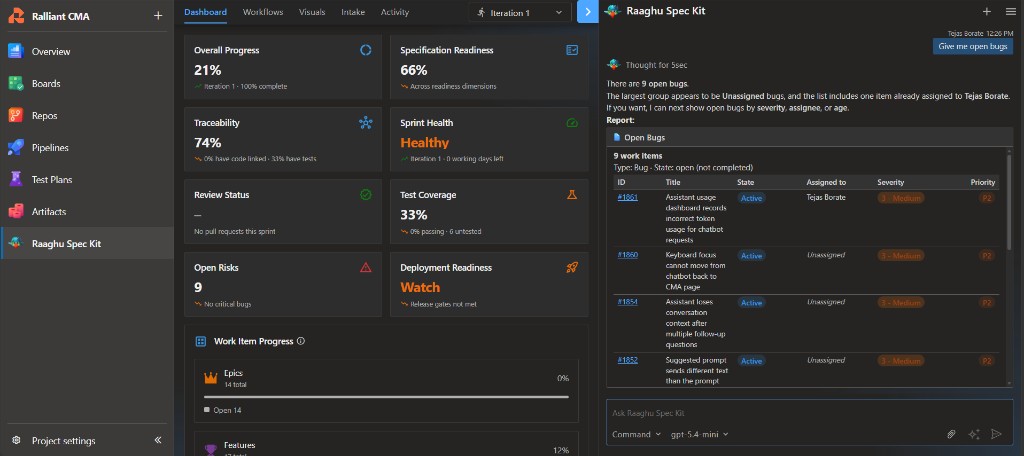Screen dimensions: 1024x456
Task: Collapse the sidebar with the double chevron
Action: [x=157, y=440]
